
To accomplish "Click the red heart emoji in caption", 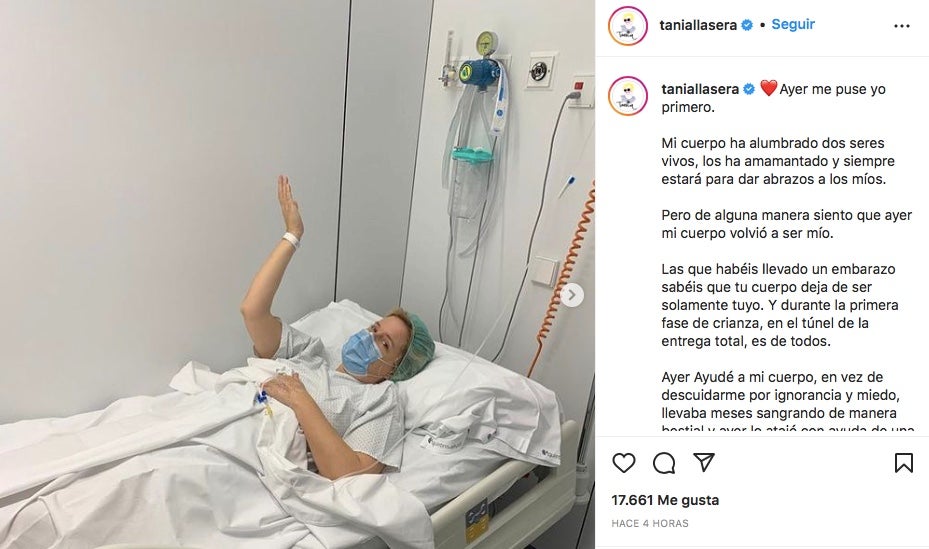I will pyautogui.click(x=768, y=89).
